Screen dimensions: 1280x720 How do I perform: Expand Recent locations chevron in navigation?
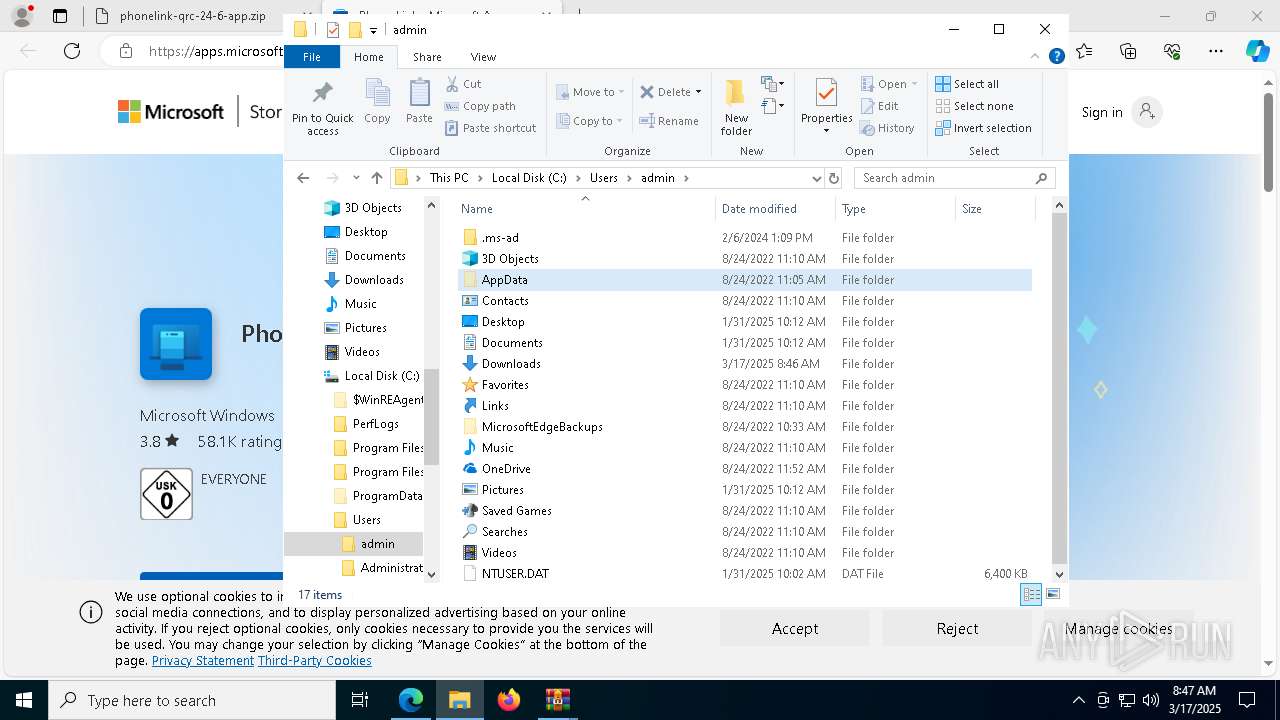[356, 178]
